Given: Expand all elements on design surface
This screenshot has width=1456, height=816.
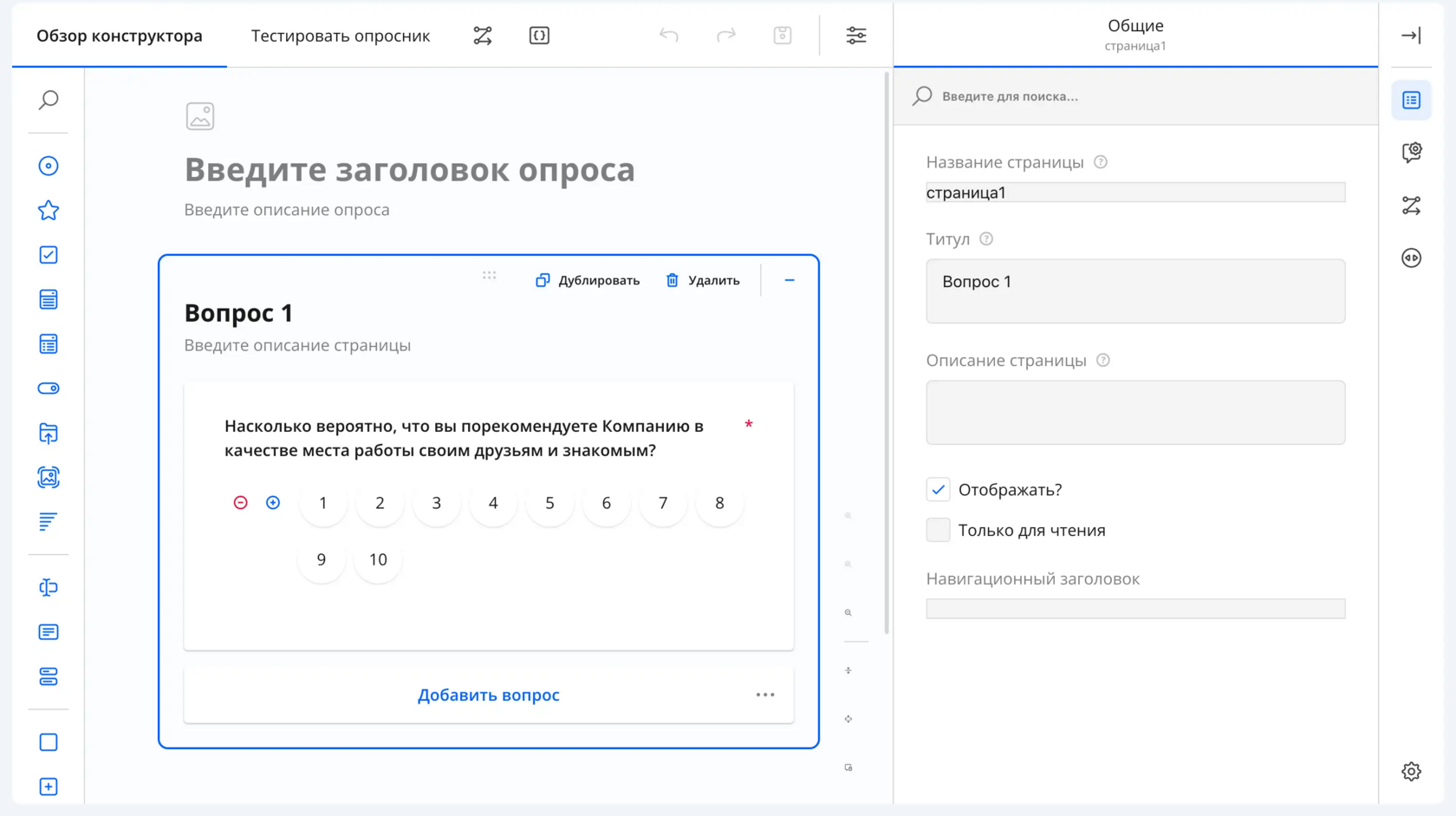Looking at the screenshot, I should tap(848, 719).
